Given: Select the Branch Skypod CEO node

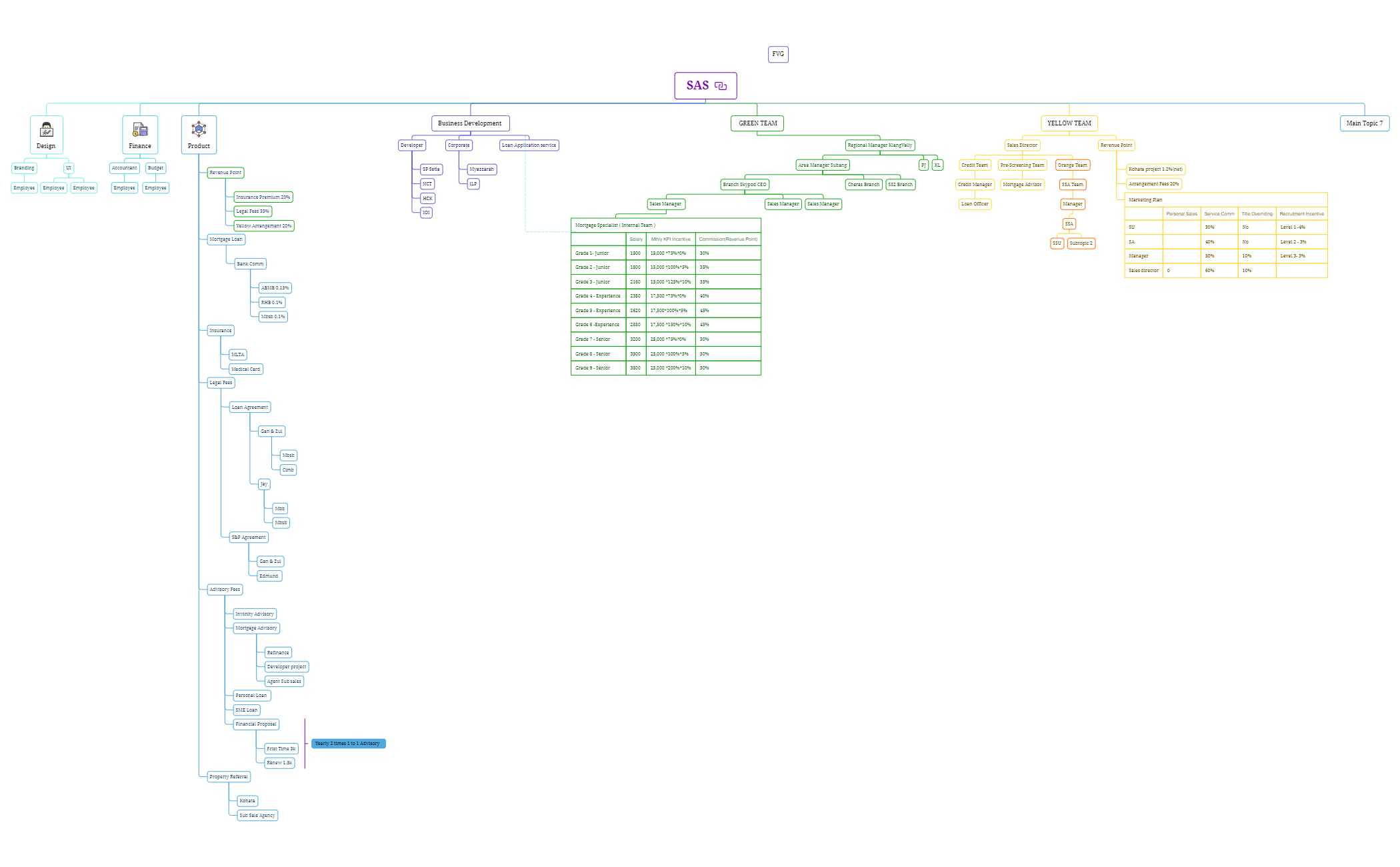Looking at the screenshot, I should pos(745,185).
